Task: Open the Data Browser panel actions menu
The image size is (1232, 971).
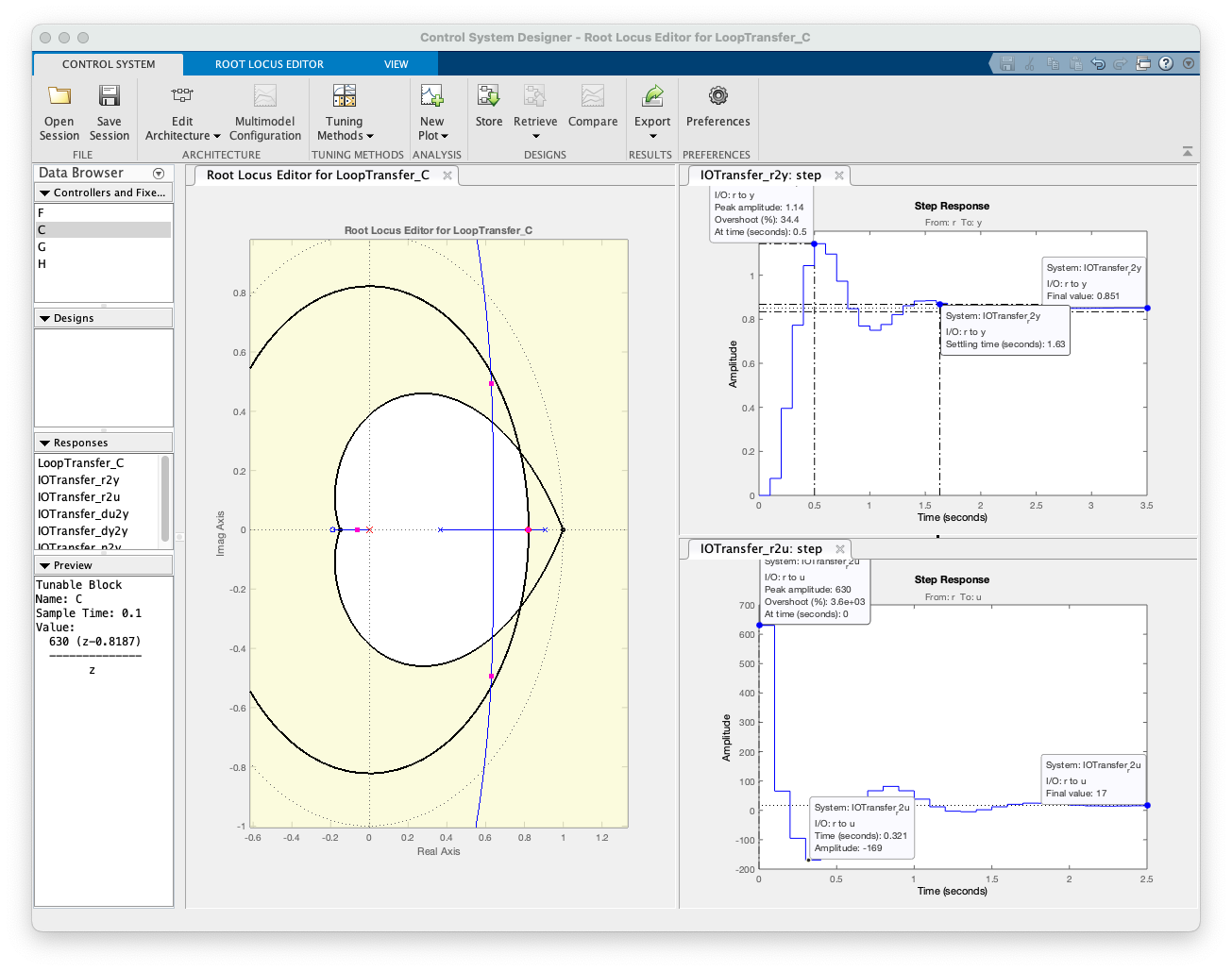Action: tap(159, 174)
